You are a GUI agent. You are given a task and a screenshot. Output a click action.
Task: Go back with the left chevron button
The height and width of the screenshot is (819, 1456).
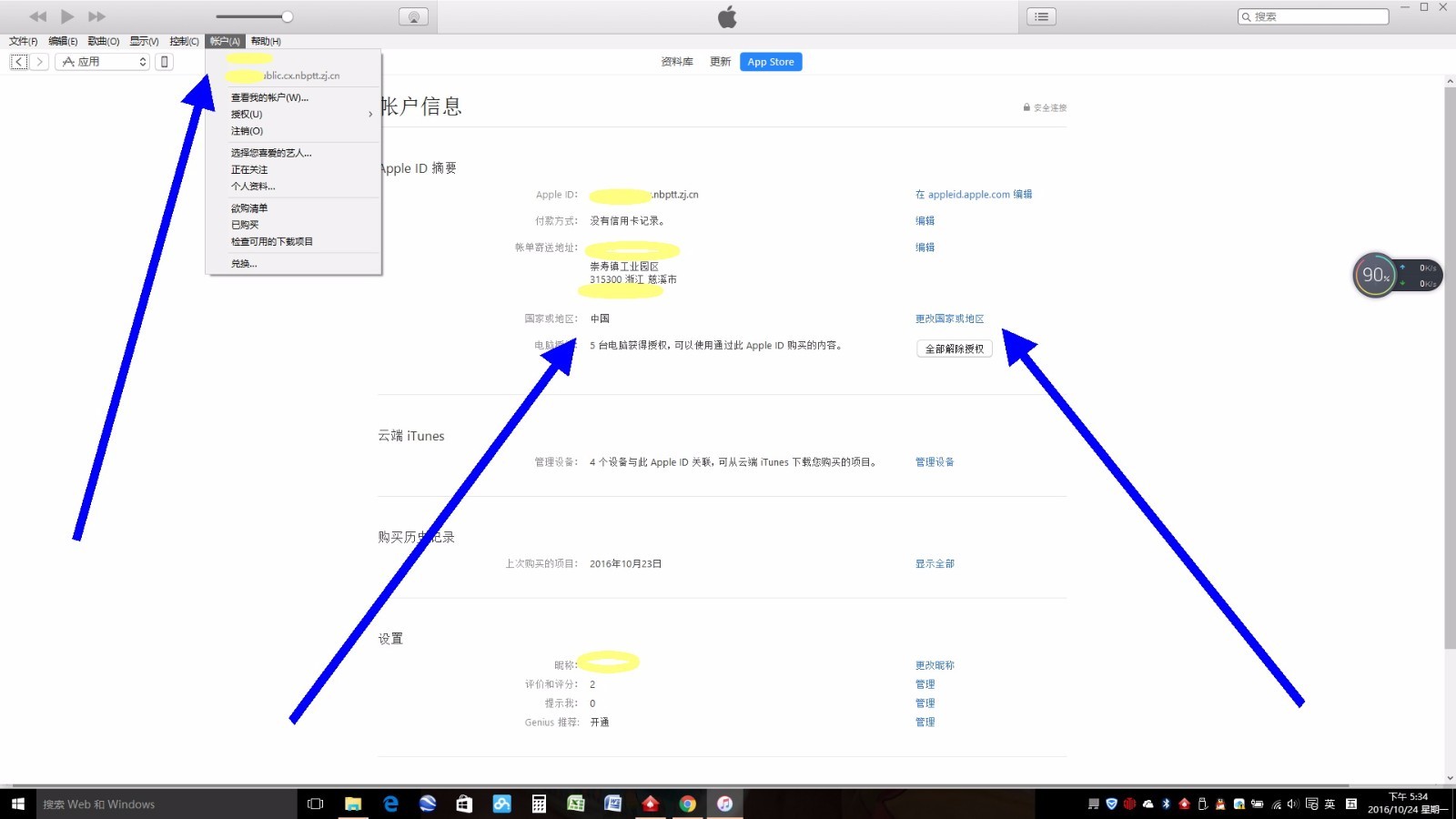19,62
